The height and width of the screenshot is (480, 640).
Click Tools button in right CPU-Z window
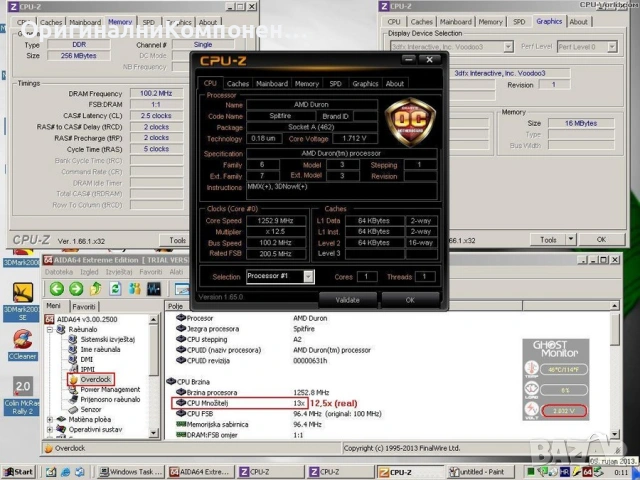pyautogui.click(x=548, y=240)
